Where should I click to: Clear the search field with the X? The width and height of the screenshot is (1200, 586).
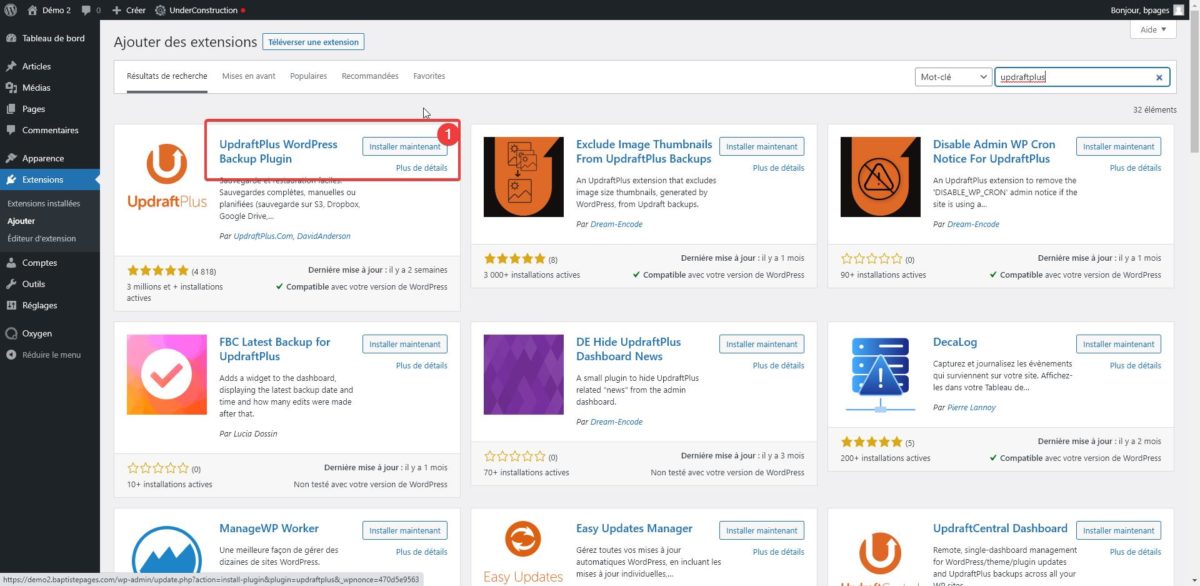click(x=1160, y=77)
